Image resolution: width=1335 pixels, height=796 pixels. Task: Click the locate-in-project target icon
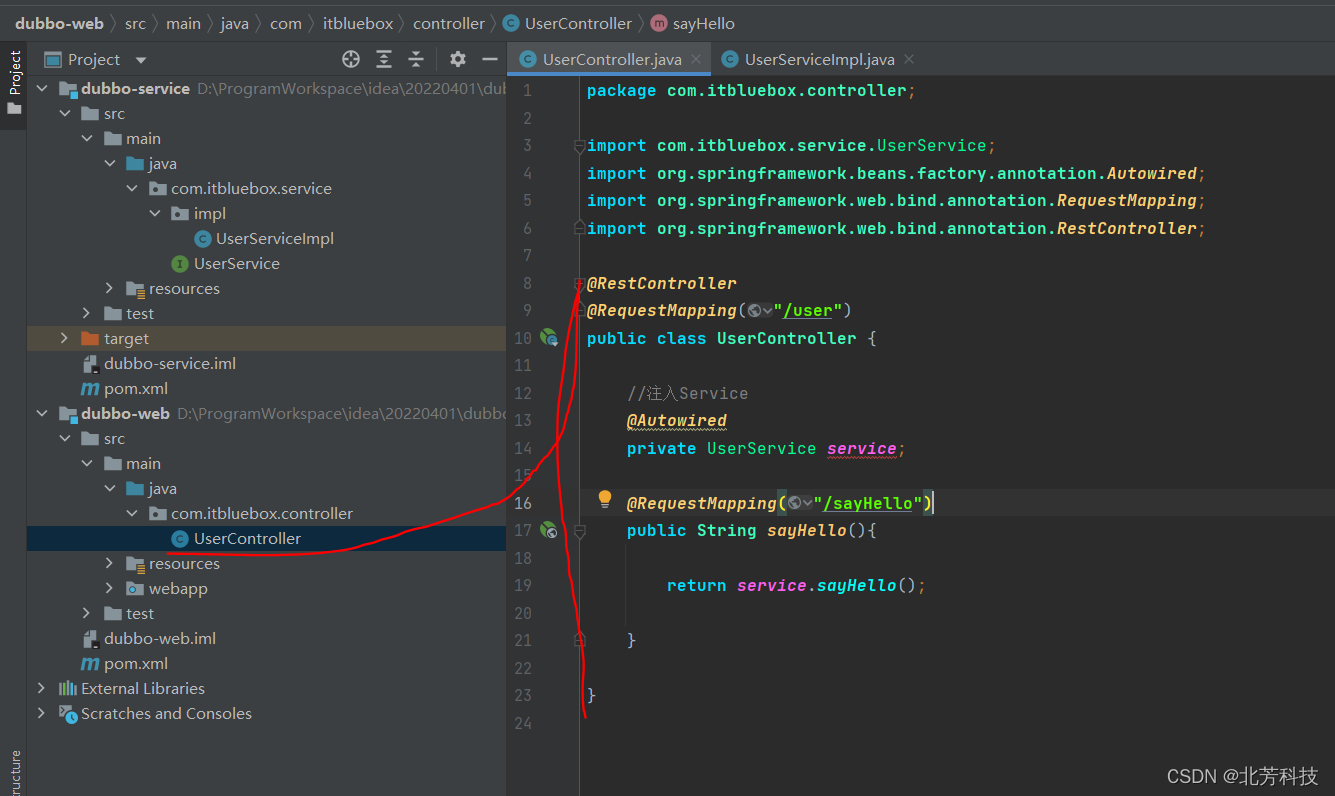tap(351, 59)
